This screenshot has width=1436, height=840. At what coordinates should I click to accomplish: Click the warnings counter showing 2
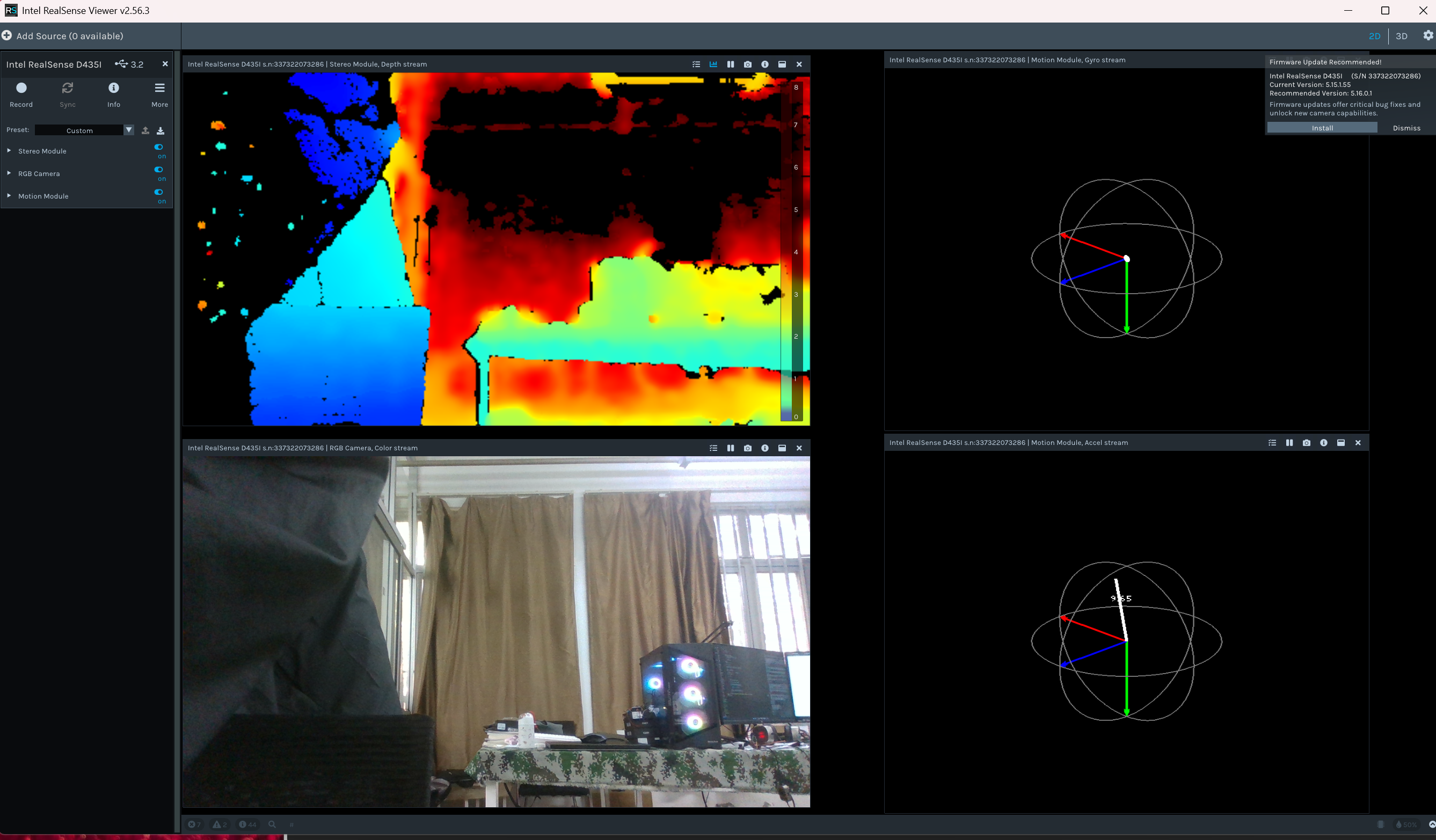pos(220,824)
